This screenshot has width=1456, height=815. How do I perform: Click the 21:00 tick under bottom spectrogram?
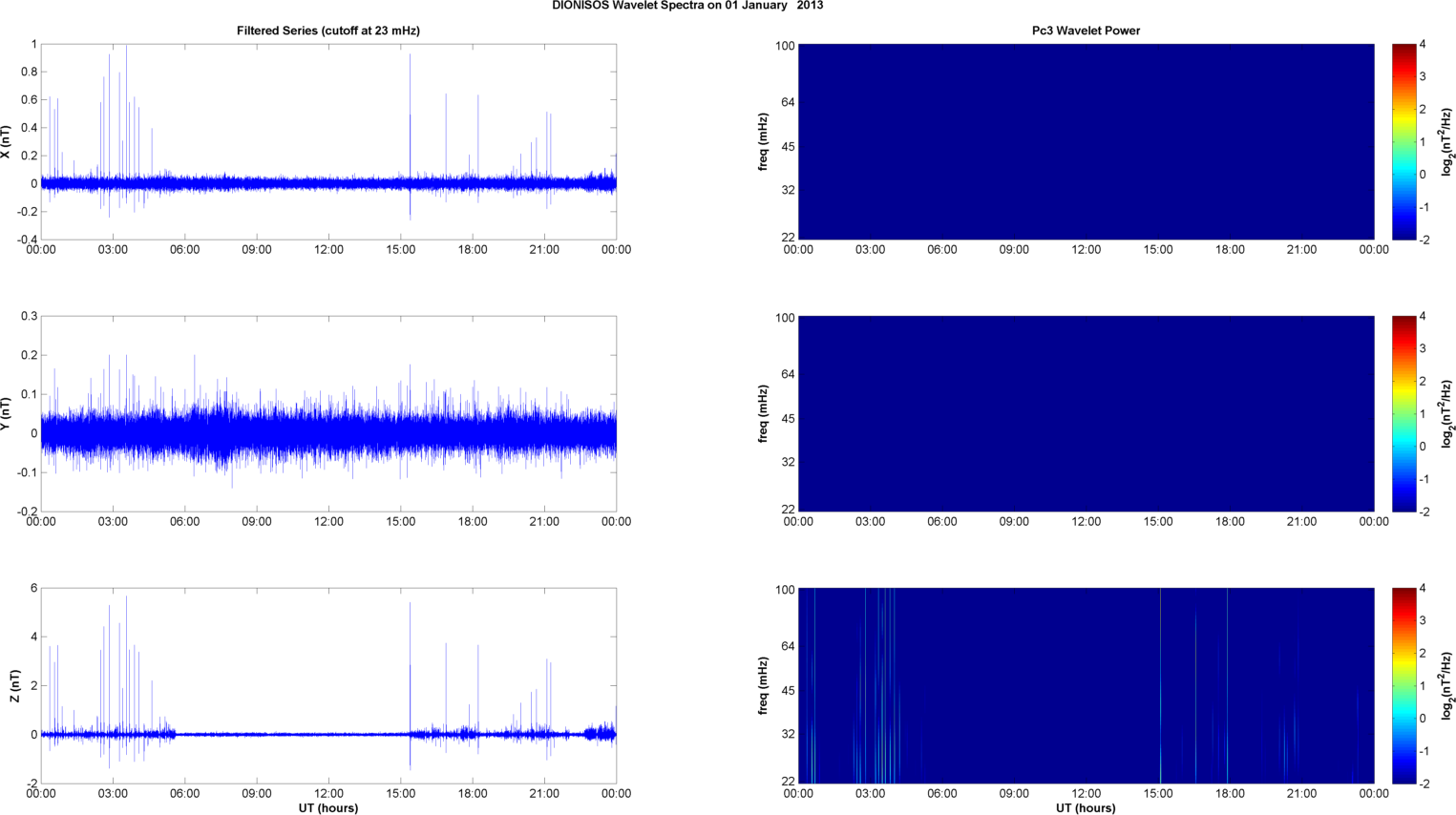(1301, 794)
